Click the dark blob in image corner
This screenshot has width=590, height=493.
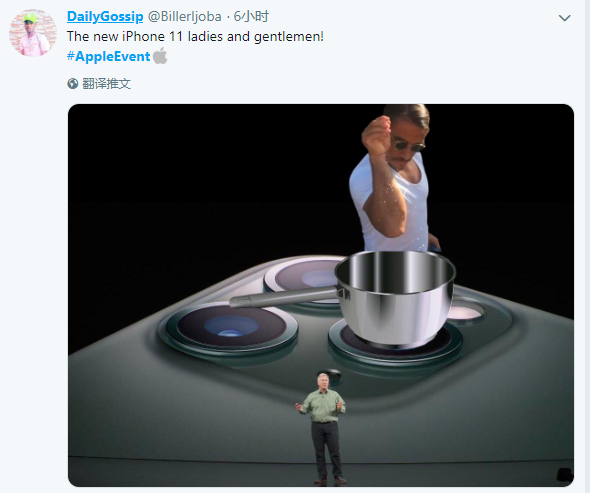564,474
